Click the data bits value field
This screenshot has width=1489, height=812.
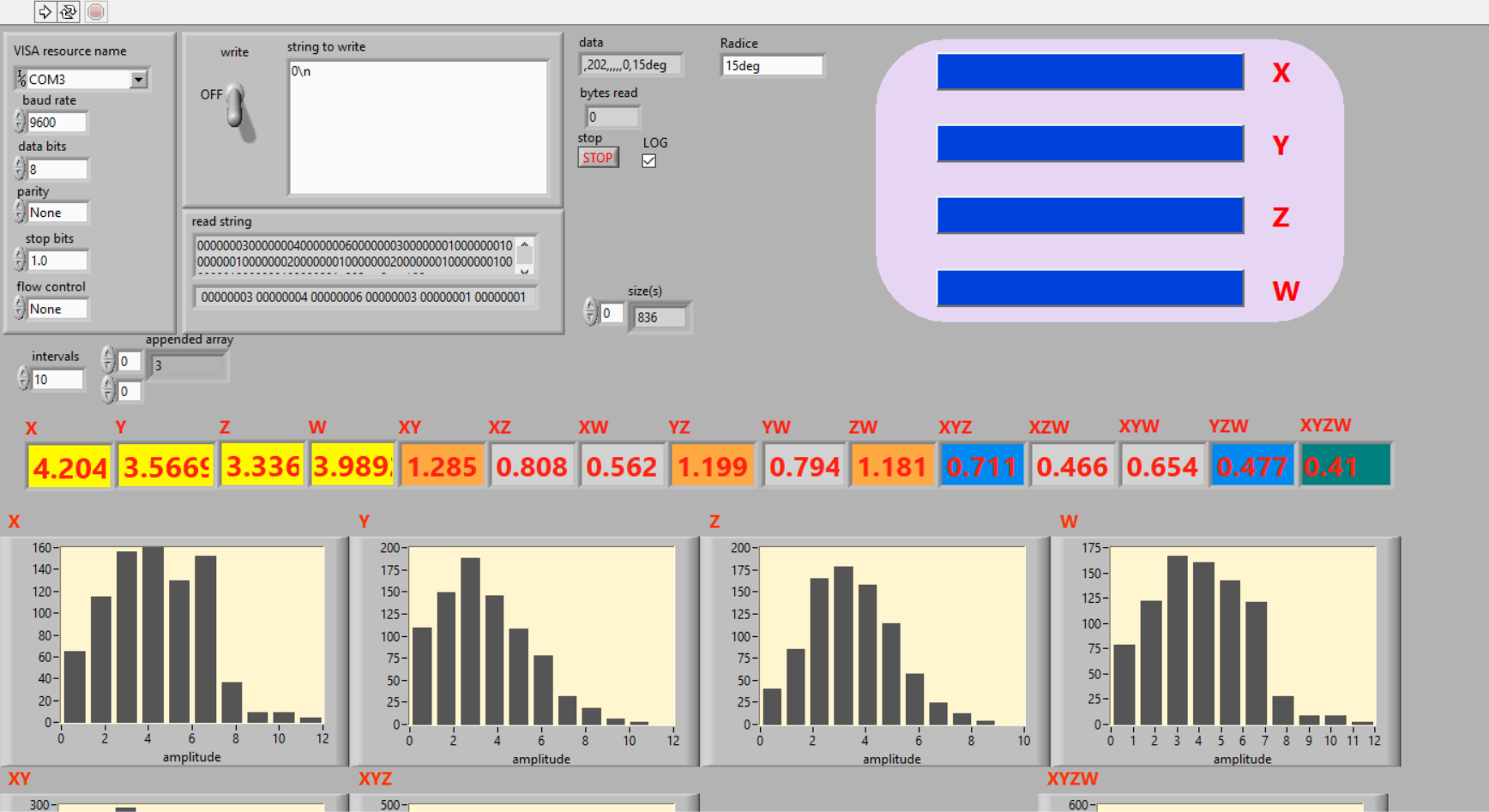point(57,169)
